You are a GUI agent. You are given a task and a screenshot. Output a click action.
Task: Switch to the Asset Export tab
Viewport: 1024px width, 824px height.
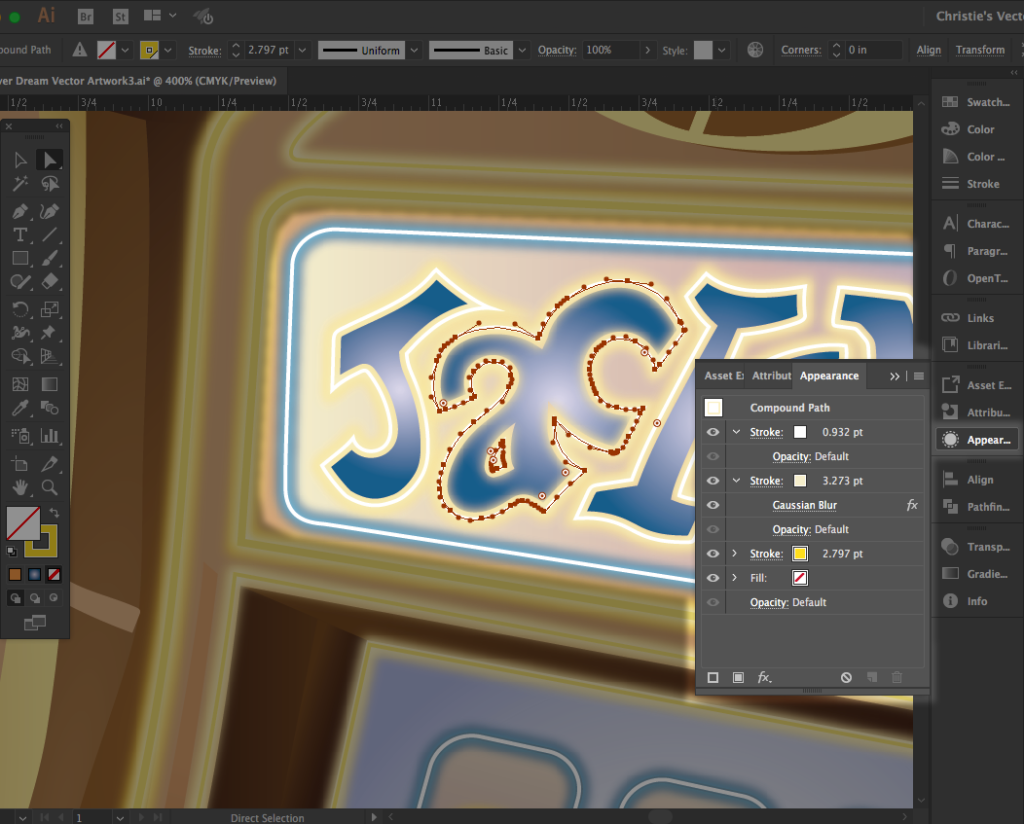click(x=723, y=376)
